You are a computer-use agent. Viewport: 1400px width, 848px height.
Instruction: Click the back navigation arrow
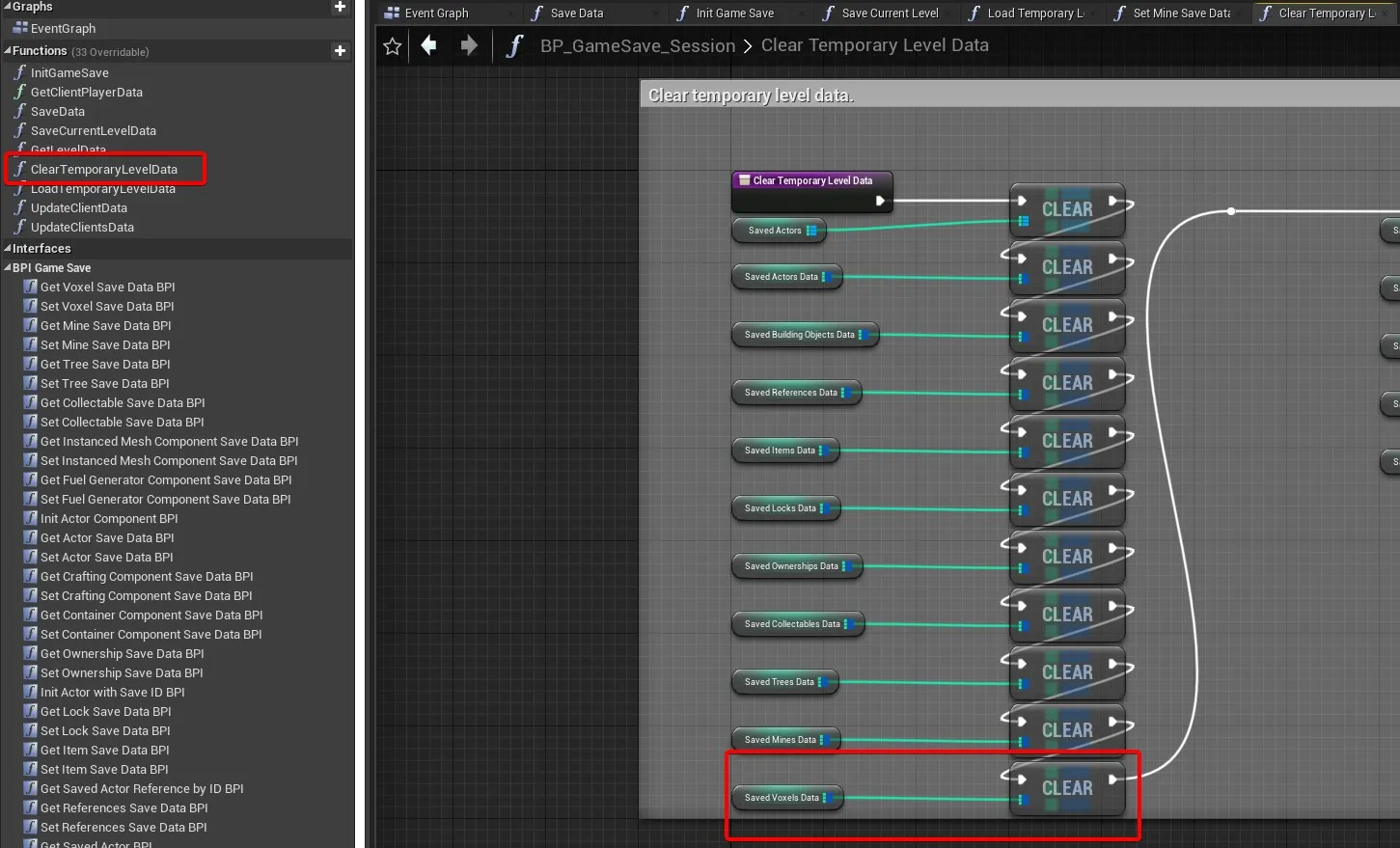[429, 45]
